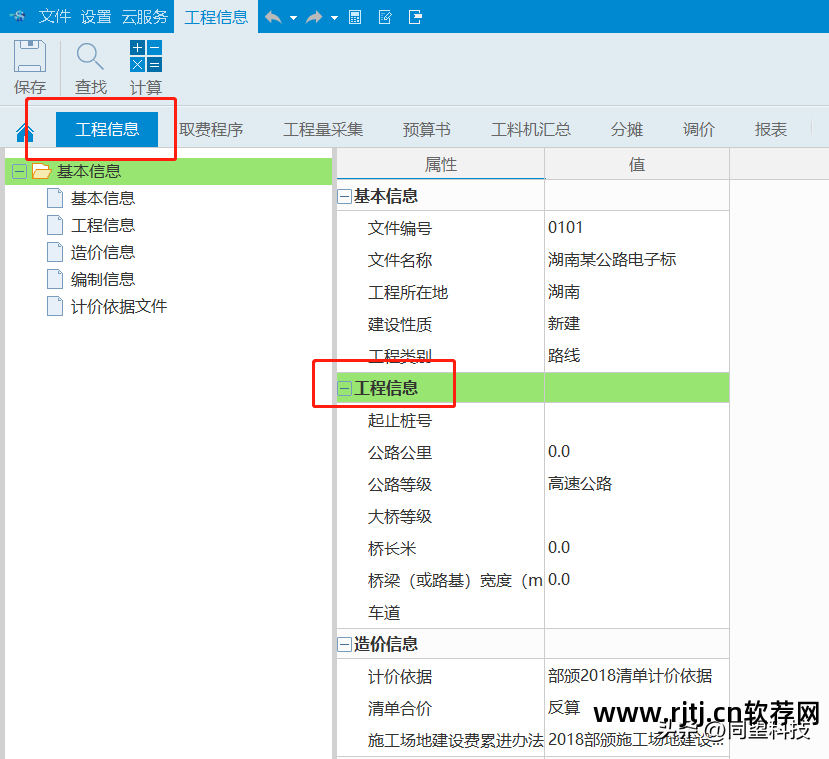Click the edit note icon in title bar
The image size is (829, 759).
(x=385, y=17)
